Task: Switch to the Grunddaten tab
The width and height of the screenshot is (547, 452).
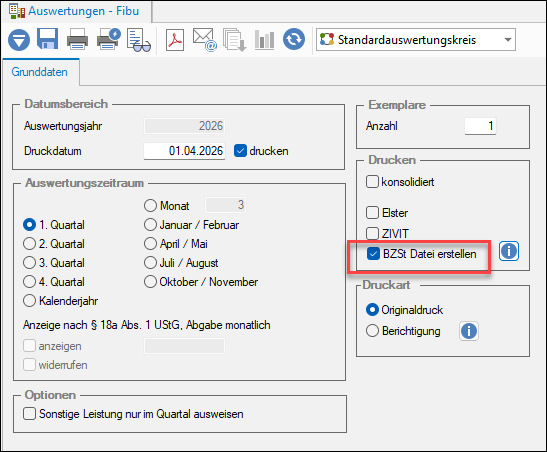Action: point(40,72)
